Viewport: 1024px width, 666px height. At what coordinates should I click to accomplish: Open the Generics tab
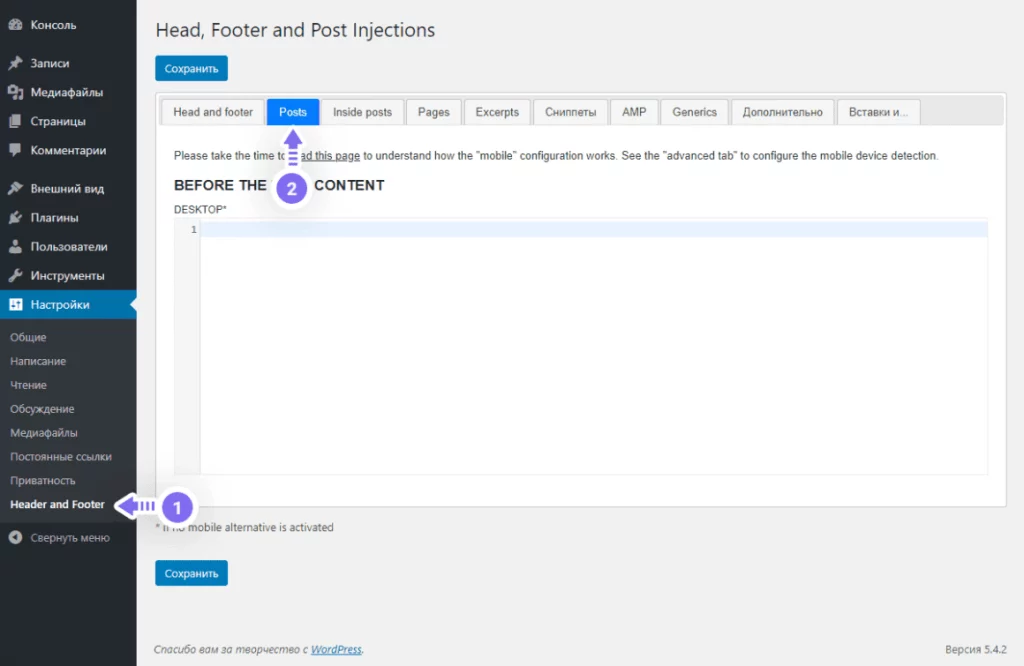pos(694,112)
